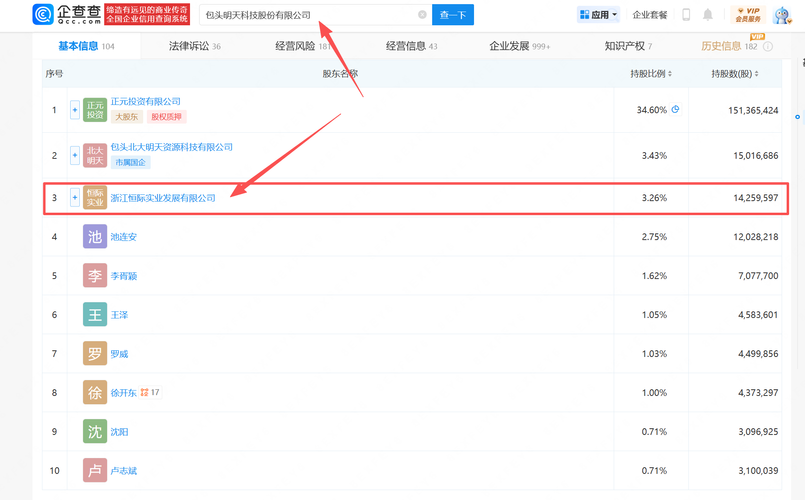Sort by 持股比例 column
The width and height of the screenshot is (805, 500).
click(x=651, y=74)
